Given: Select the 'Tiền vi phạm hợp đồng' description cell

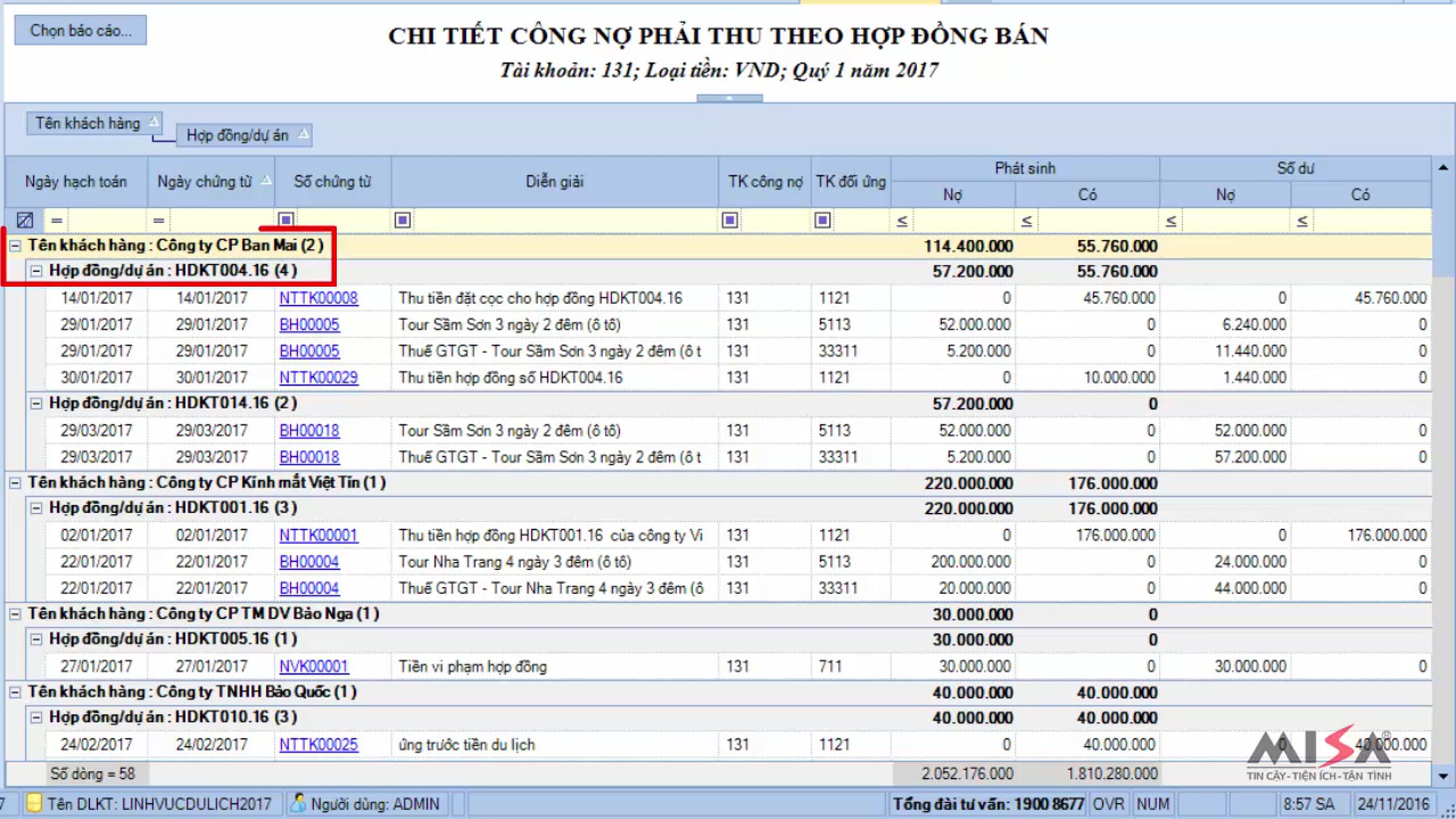Looking at the screenshot, I should (554, 666).
